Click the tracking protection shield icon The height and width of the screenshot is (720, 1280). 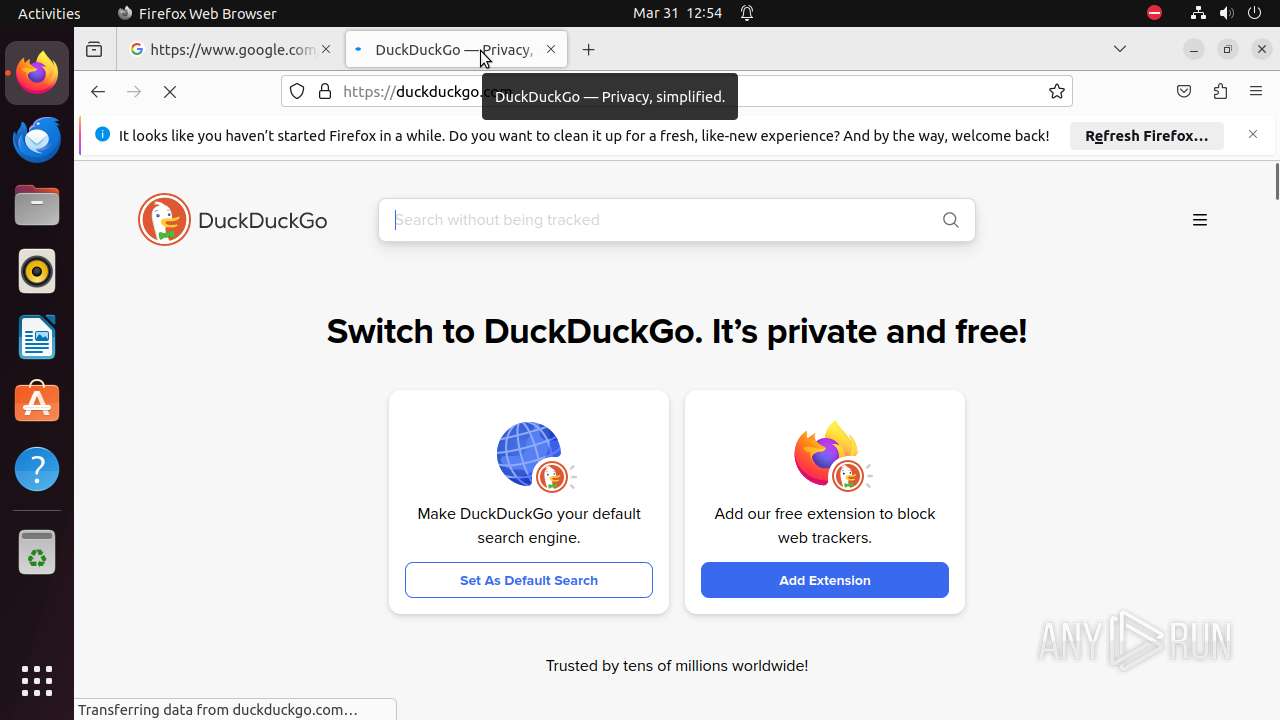point(297,91)
